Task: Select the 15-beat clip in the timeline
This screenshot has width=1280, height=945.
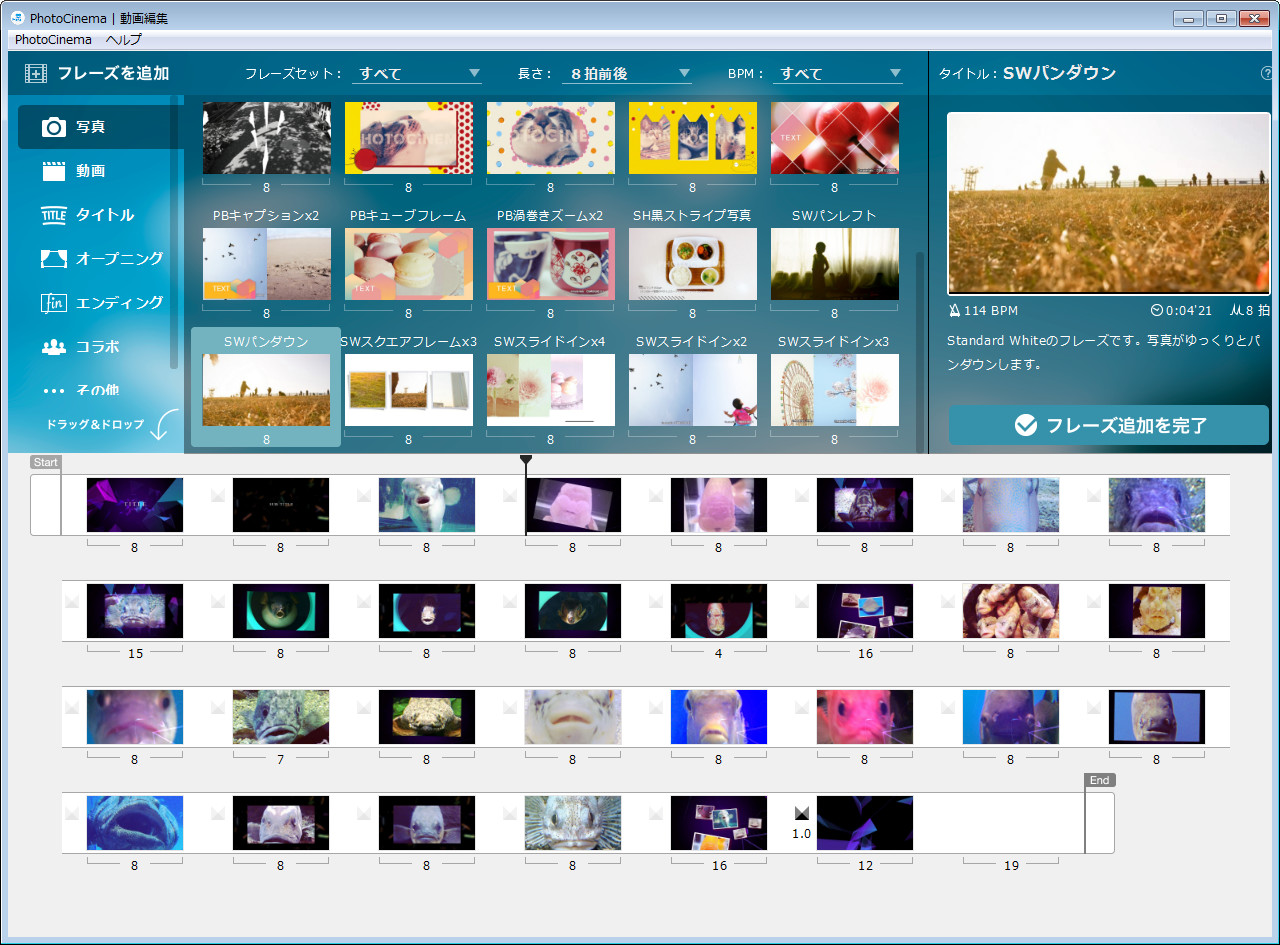Action: (x=135, y=611)
